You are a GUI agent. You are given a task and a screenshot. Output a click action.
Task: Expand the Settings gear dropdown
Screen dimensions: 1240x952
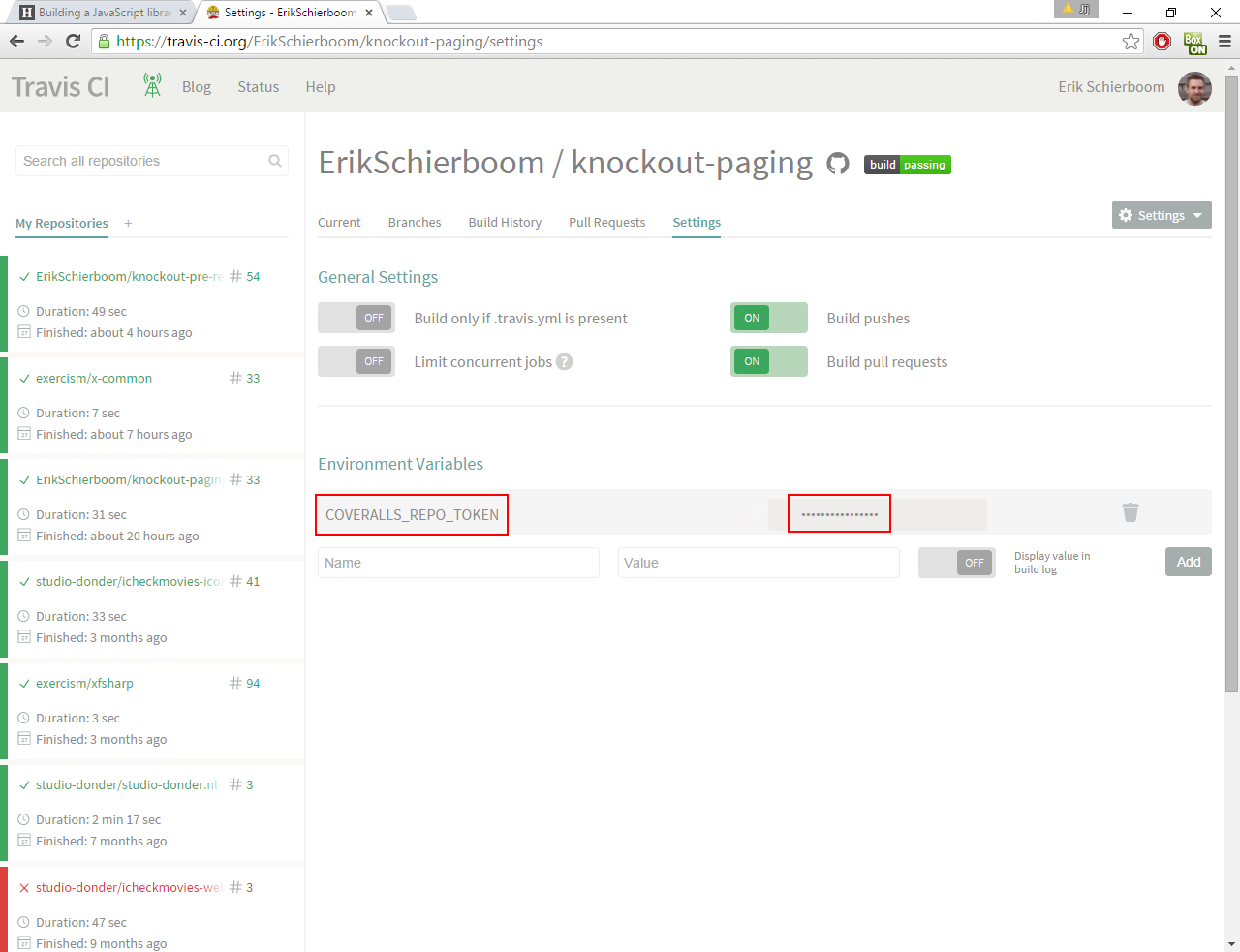coord(1162,215)
